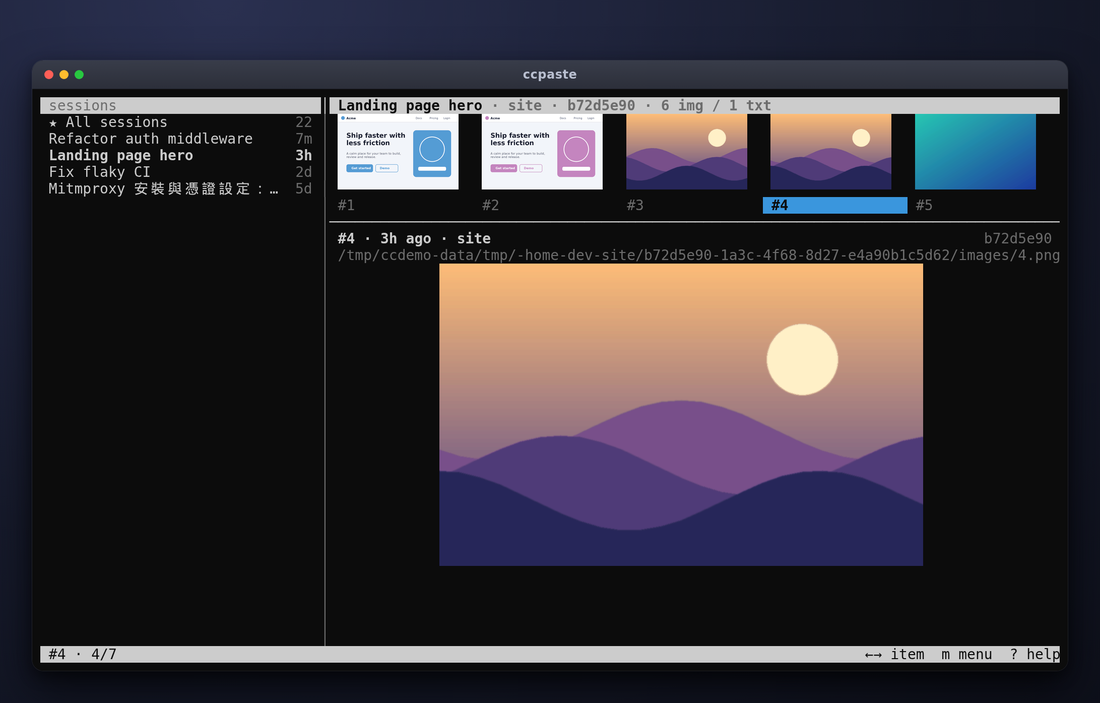The width and height of the screenshot is (1100, 703).
Task: Click the 5d age on Mitmproxy row
Action: 304,189
